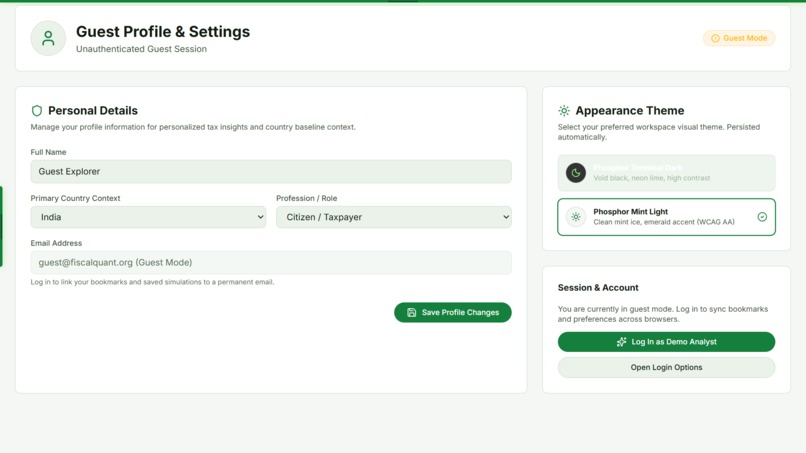
Task: Click the sun icon of Mint Light theme
Action: pyautogui.click(x=576, y=217)
